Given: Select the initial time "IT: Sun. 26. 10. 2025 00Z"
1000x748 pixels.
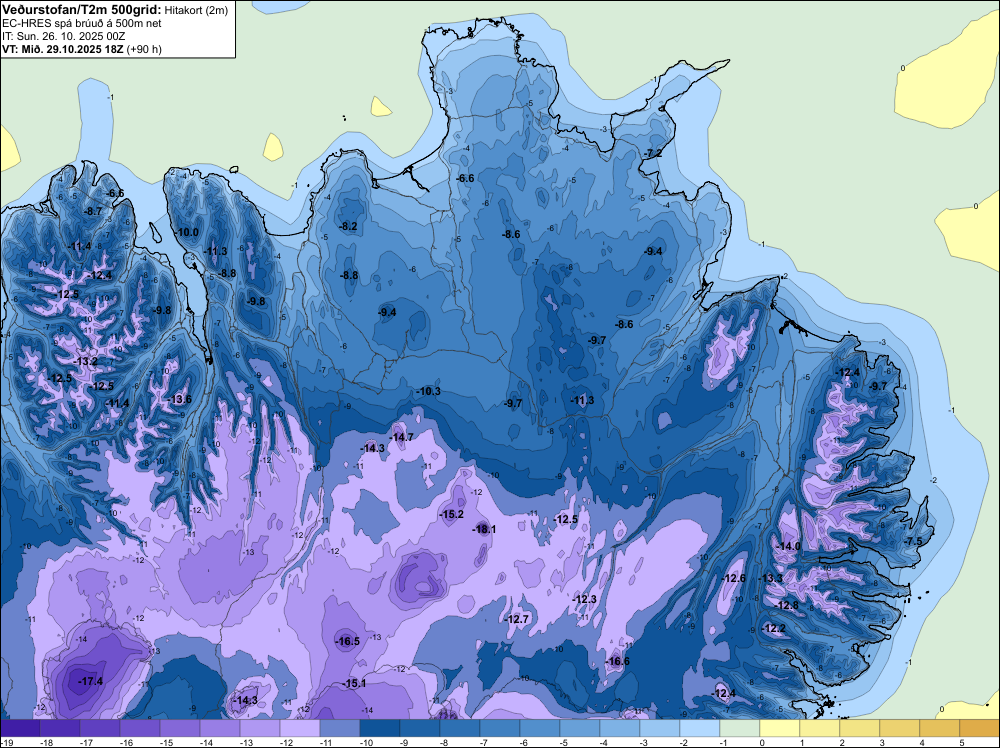Looking at the screenshot, I should click(x=64, y=36).
